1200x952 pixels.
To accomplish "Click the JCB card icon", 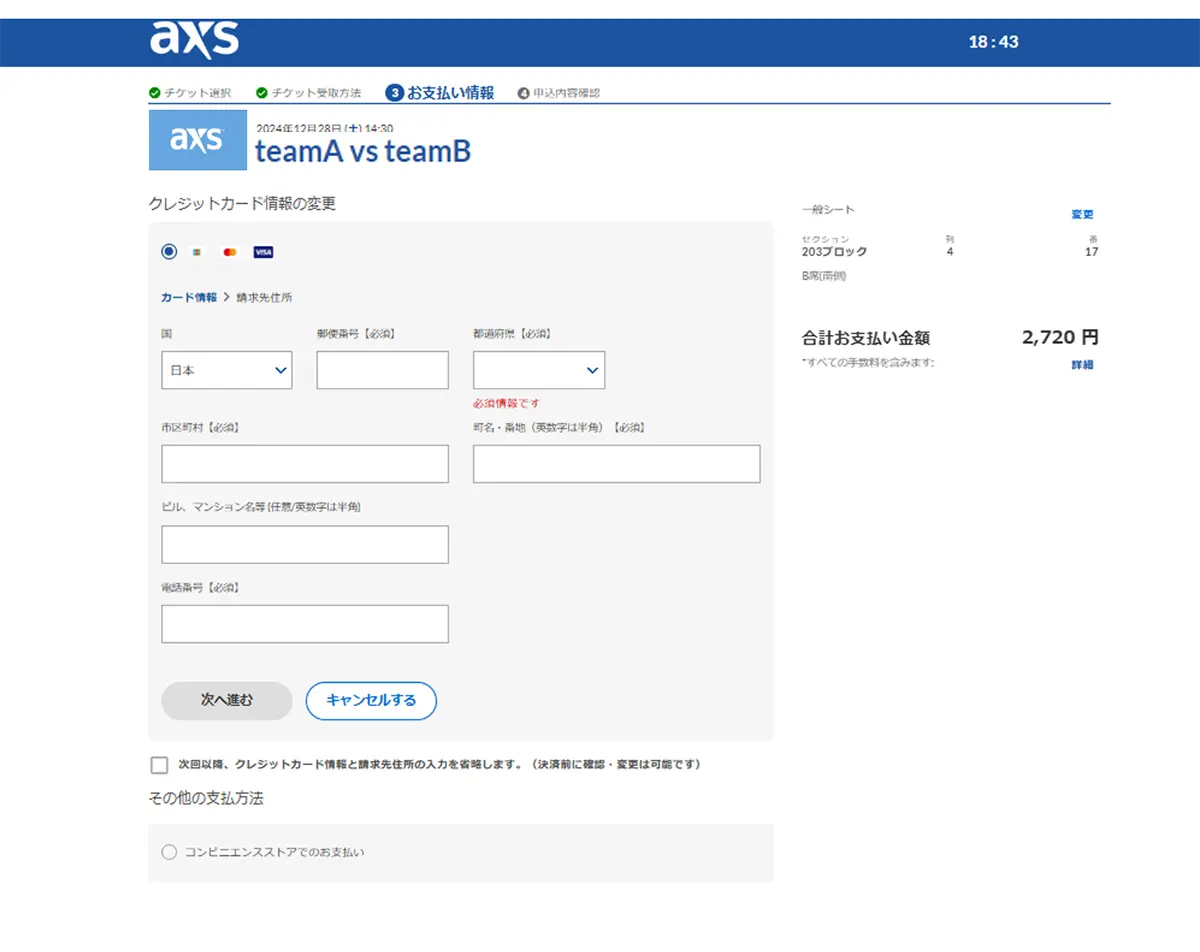I will 197,252.
